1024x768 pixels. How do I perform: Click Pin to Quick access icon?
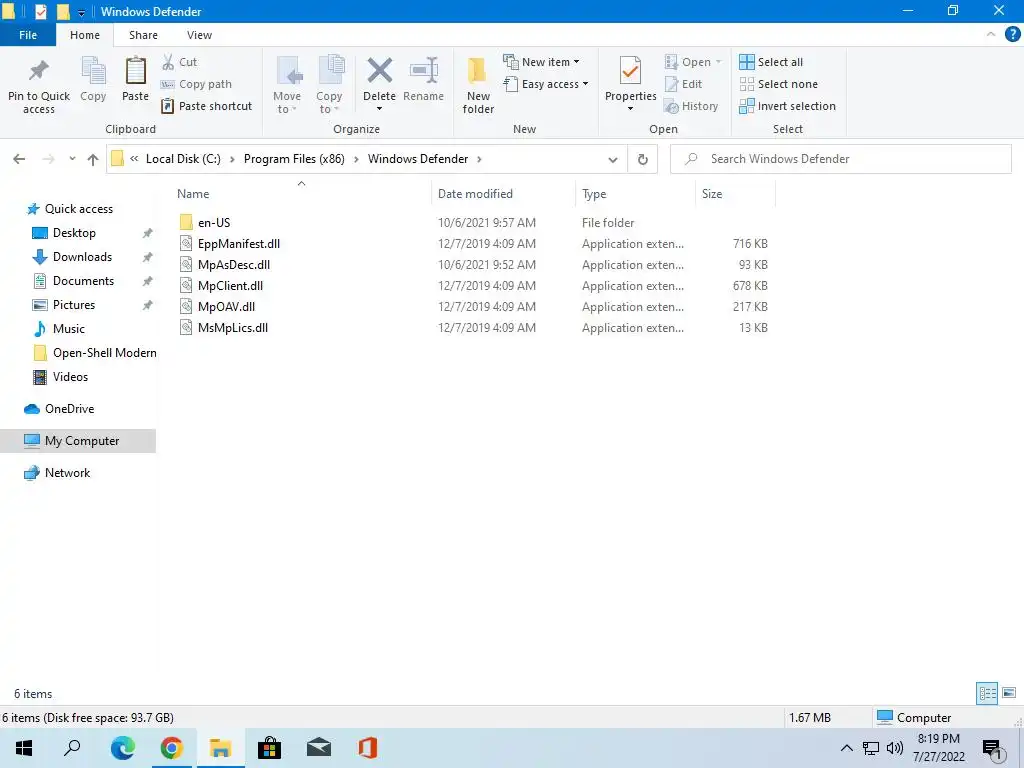(39, 71)
